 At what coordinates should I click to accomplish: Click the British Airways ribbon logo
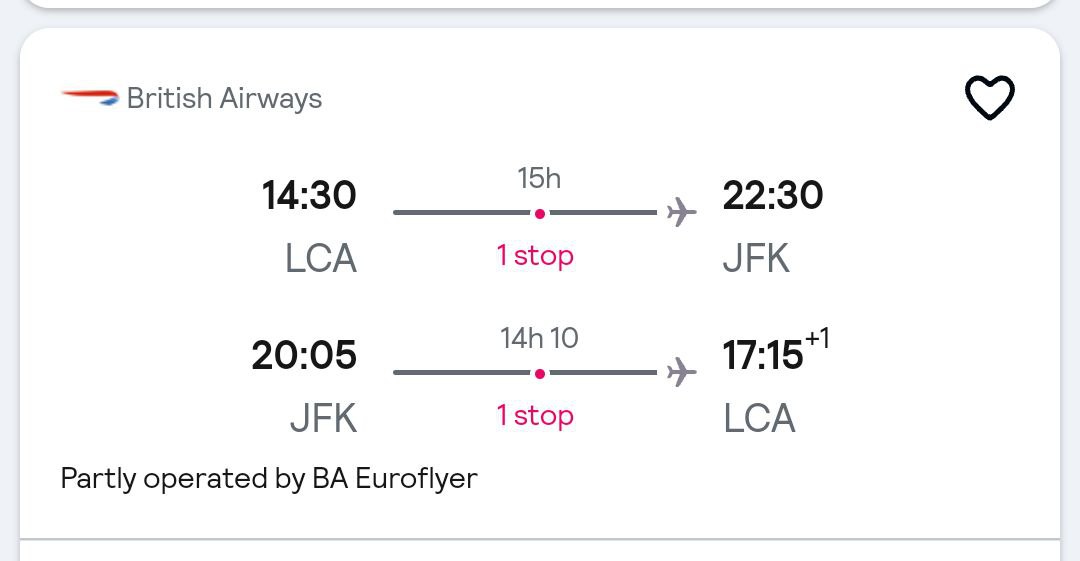90,98
